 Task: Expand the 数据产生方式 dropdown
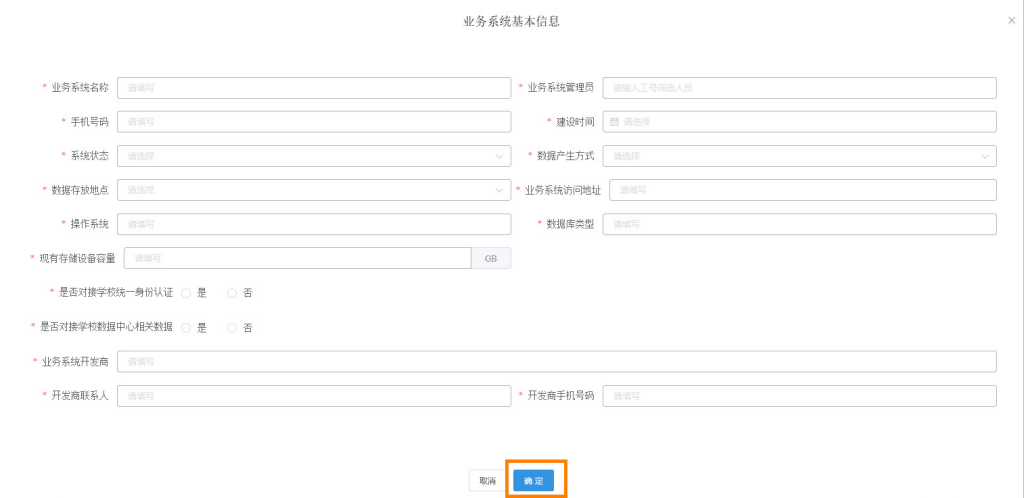point(799,156)
